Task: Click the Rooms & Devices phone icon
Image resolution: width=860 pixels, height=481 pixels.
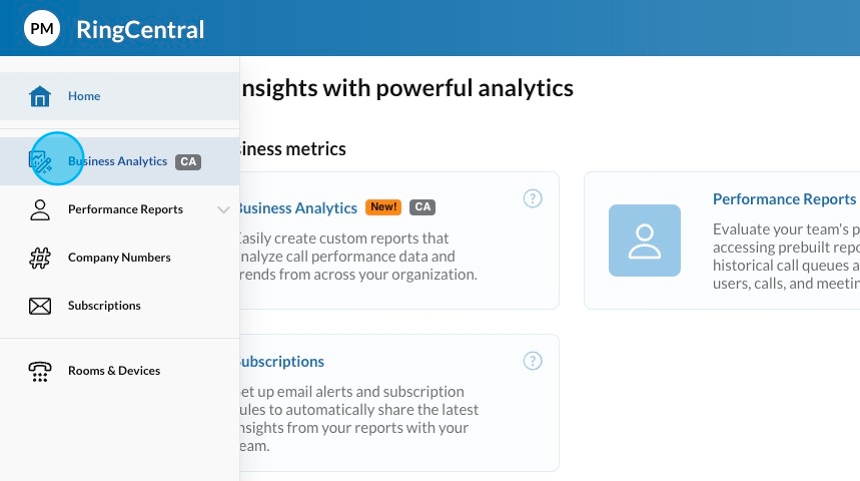Action: point(40,371)
